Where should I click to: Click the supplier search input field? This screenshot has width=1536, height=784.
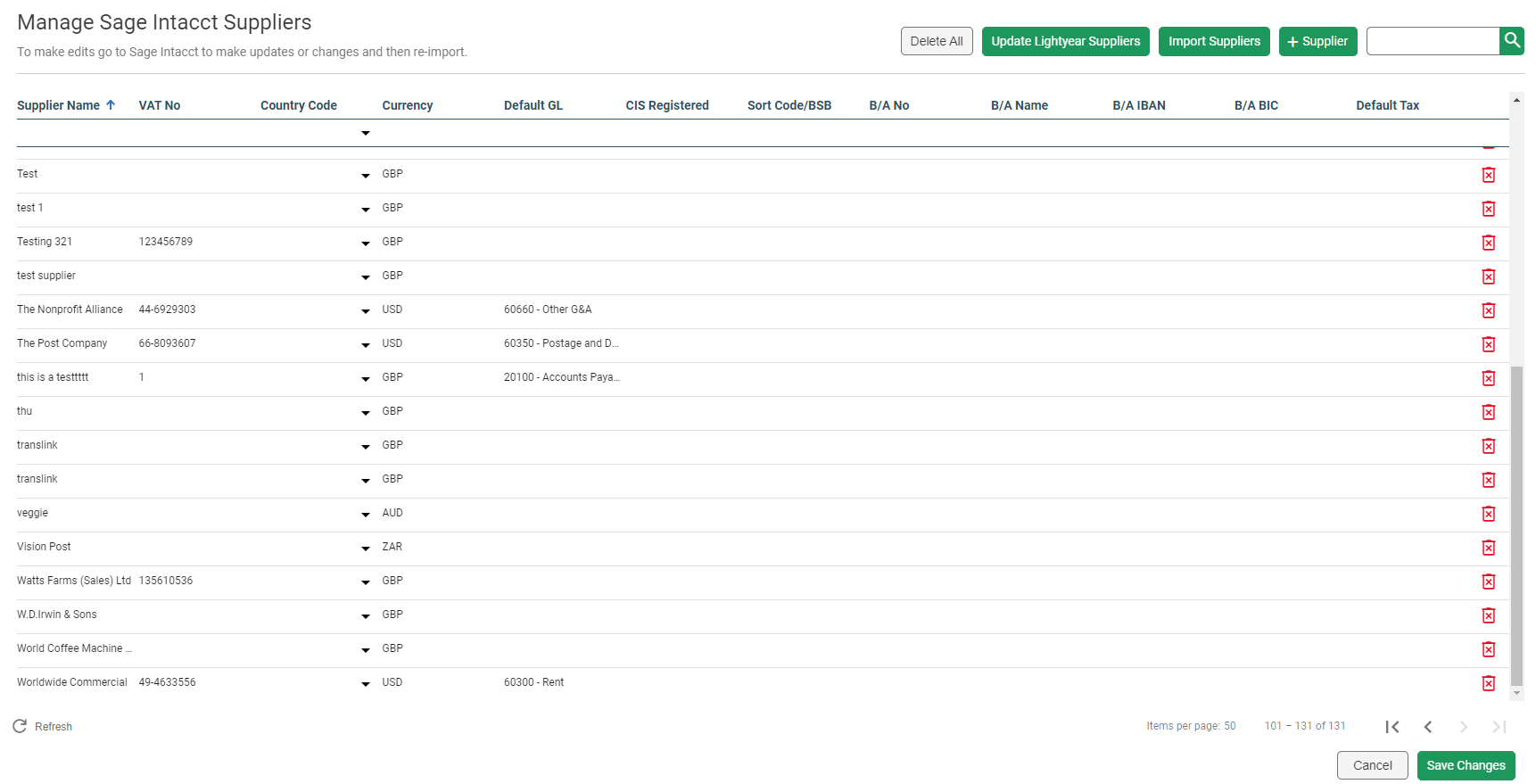pyautogui.click(x=1433, y=41)
